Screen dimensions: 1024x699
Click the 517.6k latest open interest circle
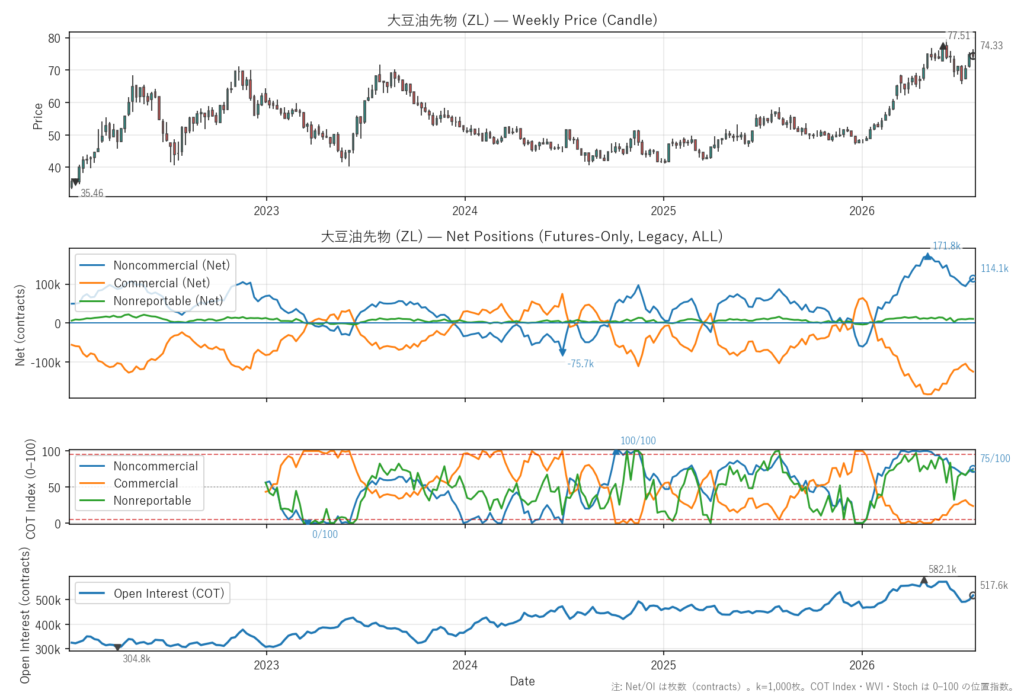click(x=972, y=596)
